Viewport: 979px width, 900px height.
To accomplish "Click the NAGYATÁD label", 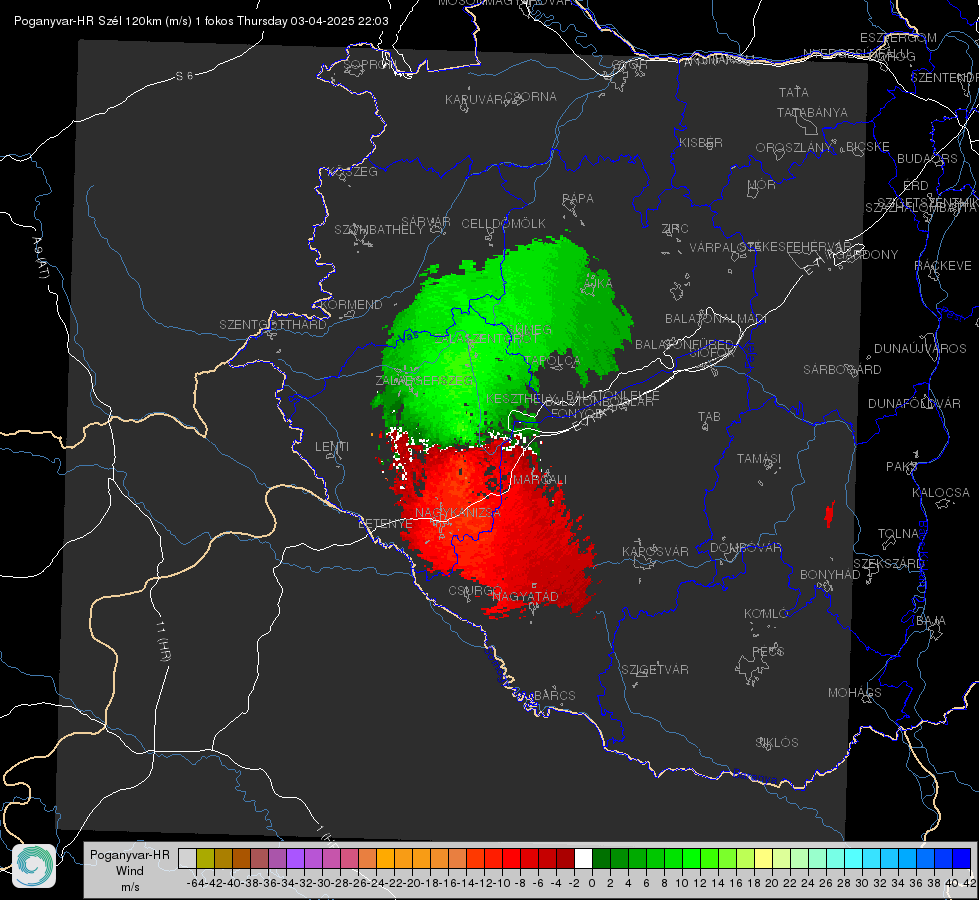I will point(525,596).
